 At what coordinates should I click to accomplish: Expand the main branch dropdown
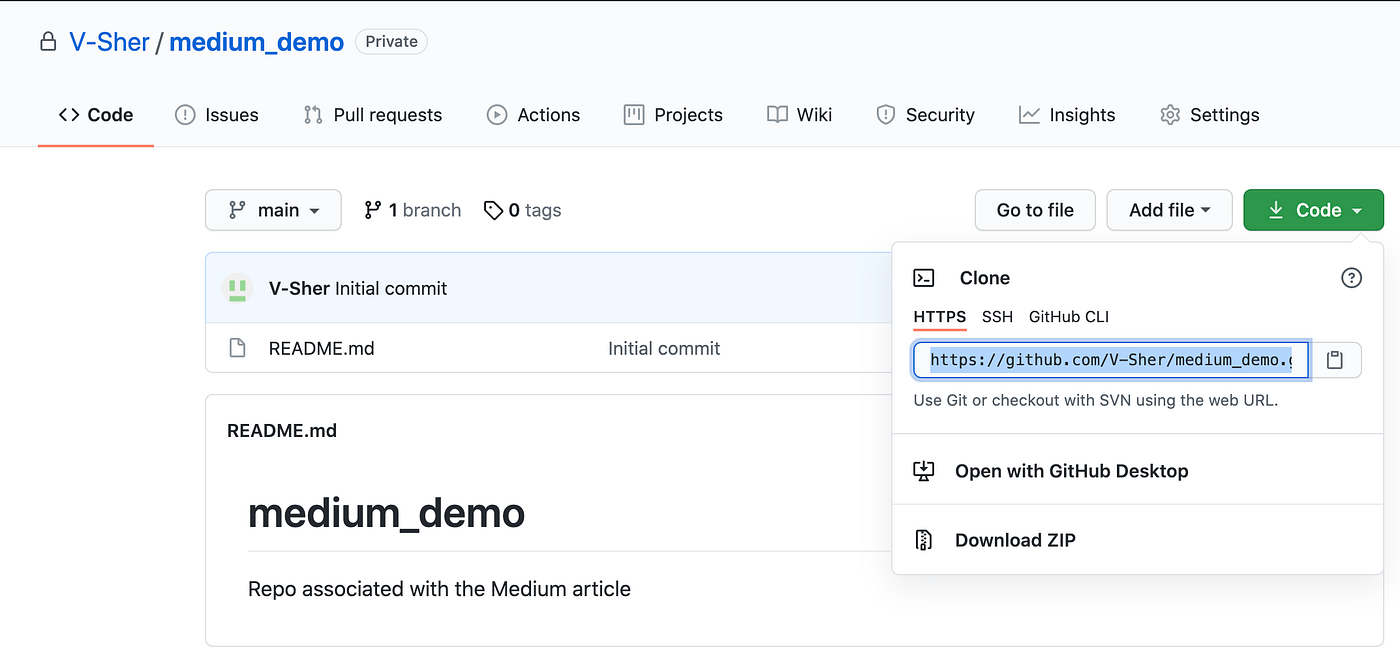273,210
